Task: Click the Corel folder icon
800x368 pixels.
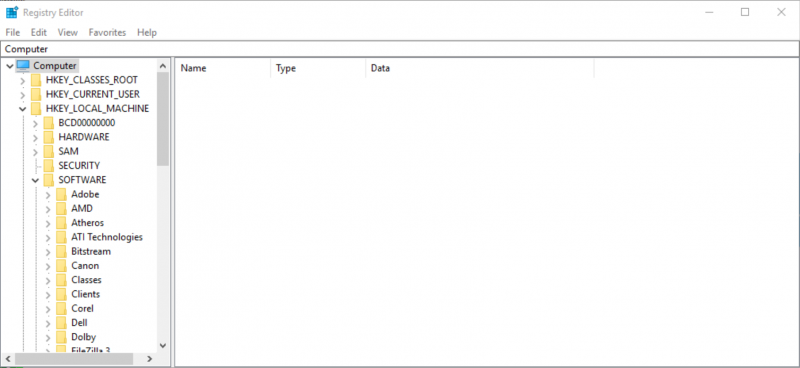Action: click(x=61, y=309)
